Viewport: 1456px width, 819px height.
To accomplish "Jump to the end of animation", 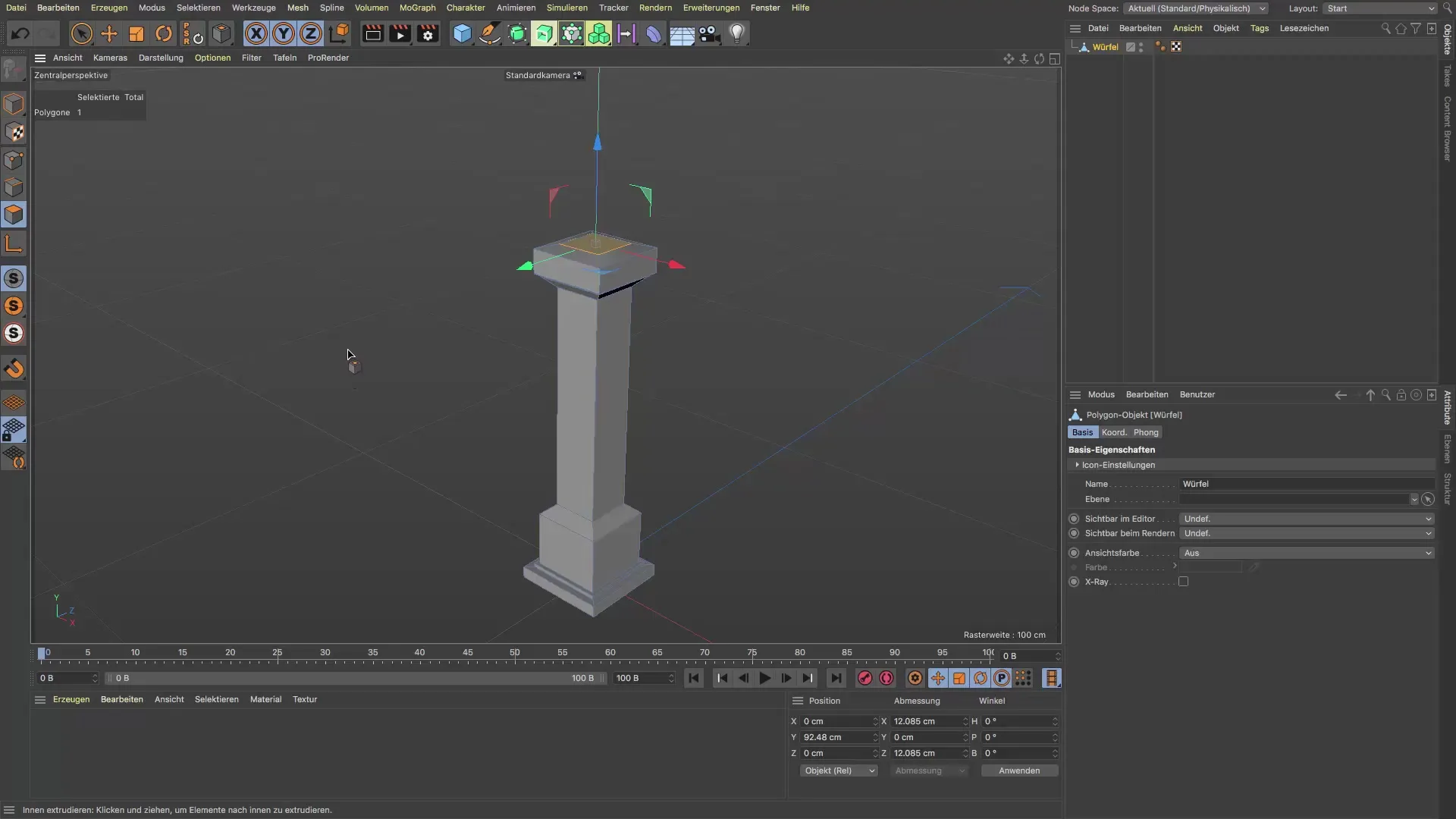I will [x=836, y=679].
